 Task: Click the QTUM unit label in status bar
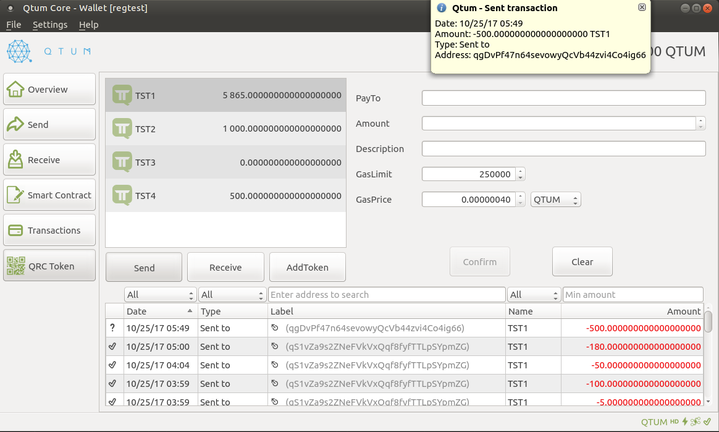[654, 422]
